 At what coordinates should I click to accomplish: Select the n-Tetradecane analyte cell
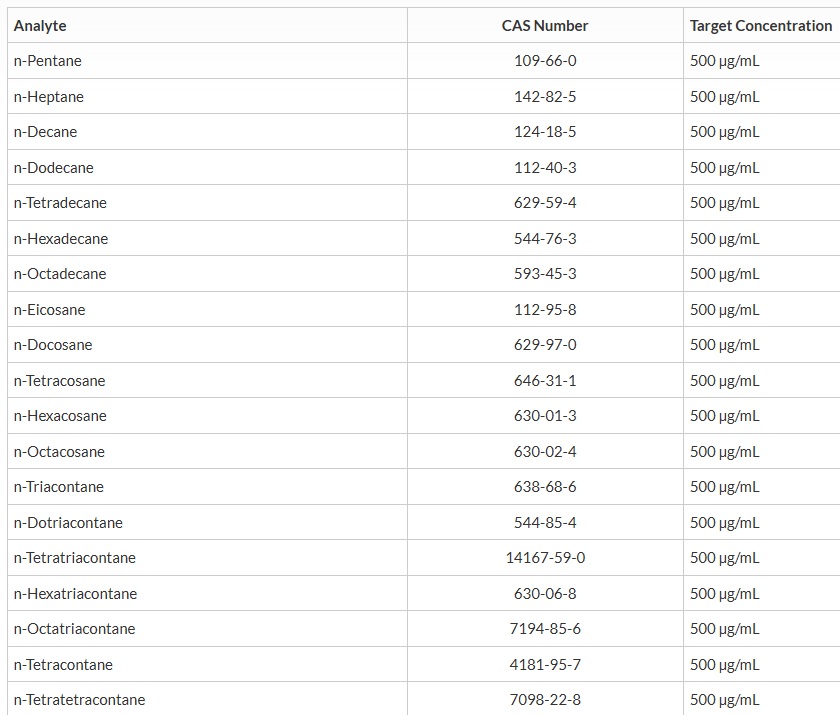coord(60,203)
